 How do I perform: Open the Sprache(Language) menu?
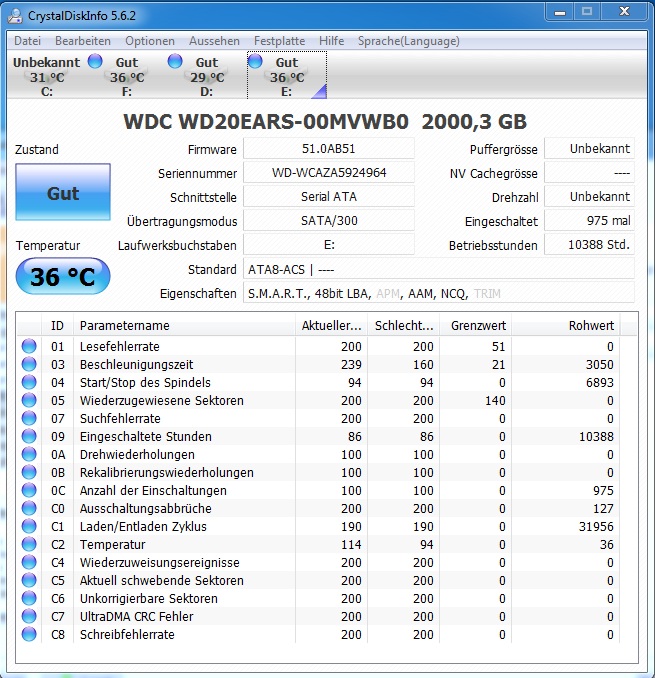click(x=409, y=41)
